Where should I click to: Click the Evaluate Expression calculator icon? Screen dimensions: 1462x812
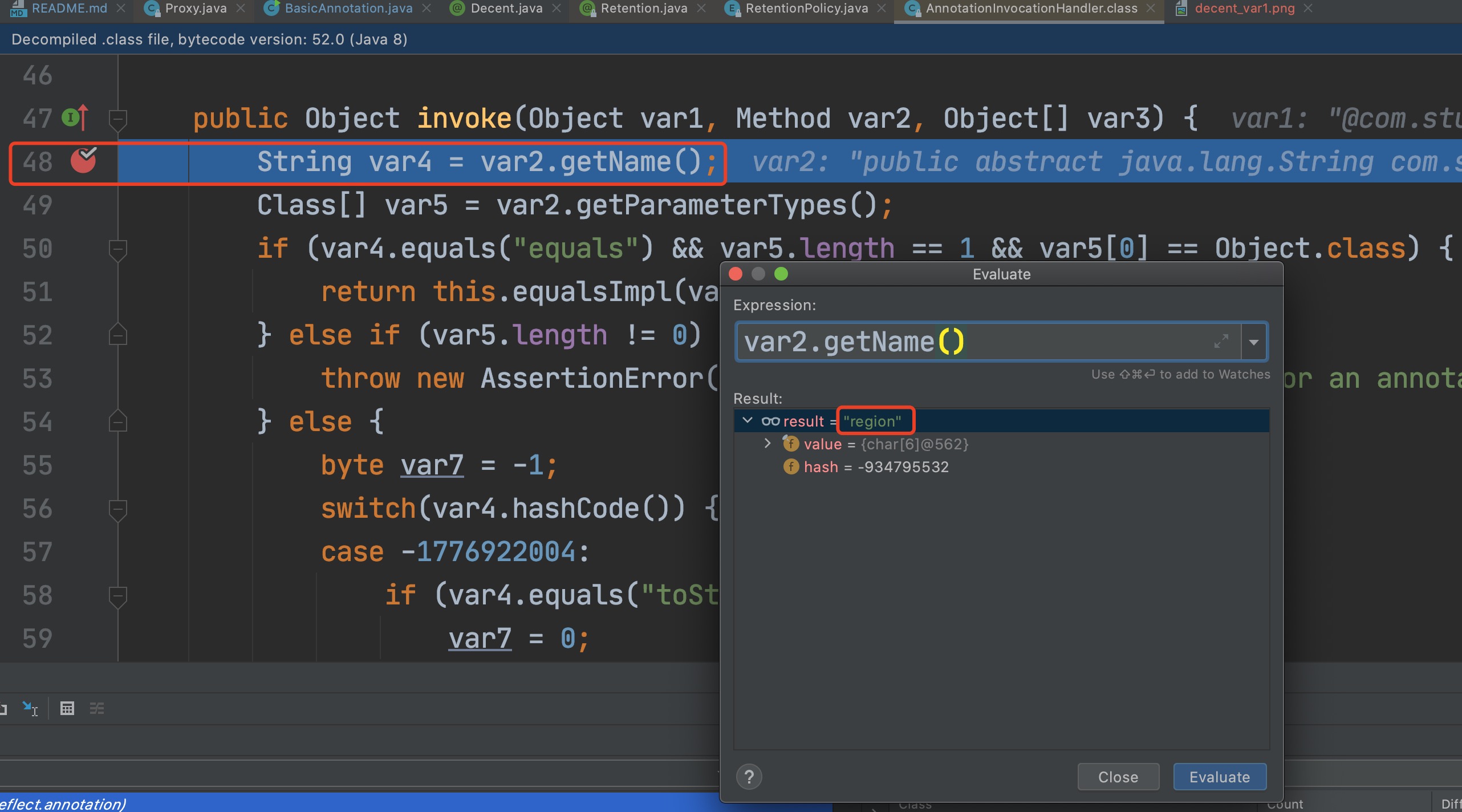(67, 709)
